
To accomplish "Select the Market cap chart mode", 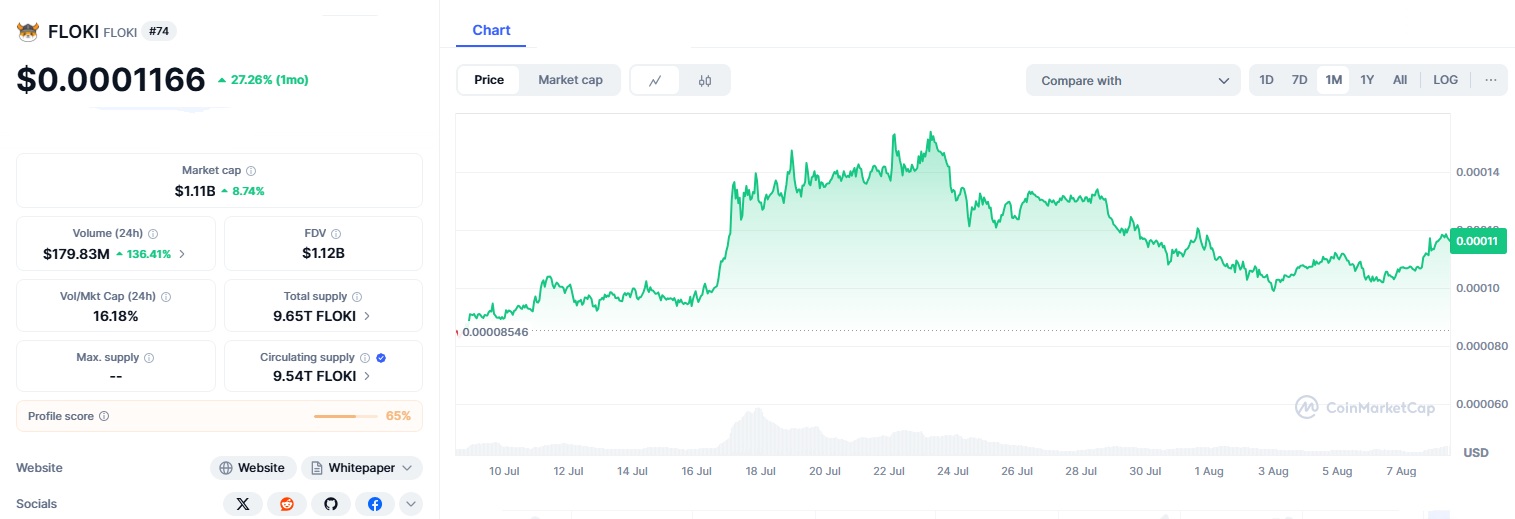I will click(x=570, y=80).
